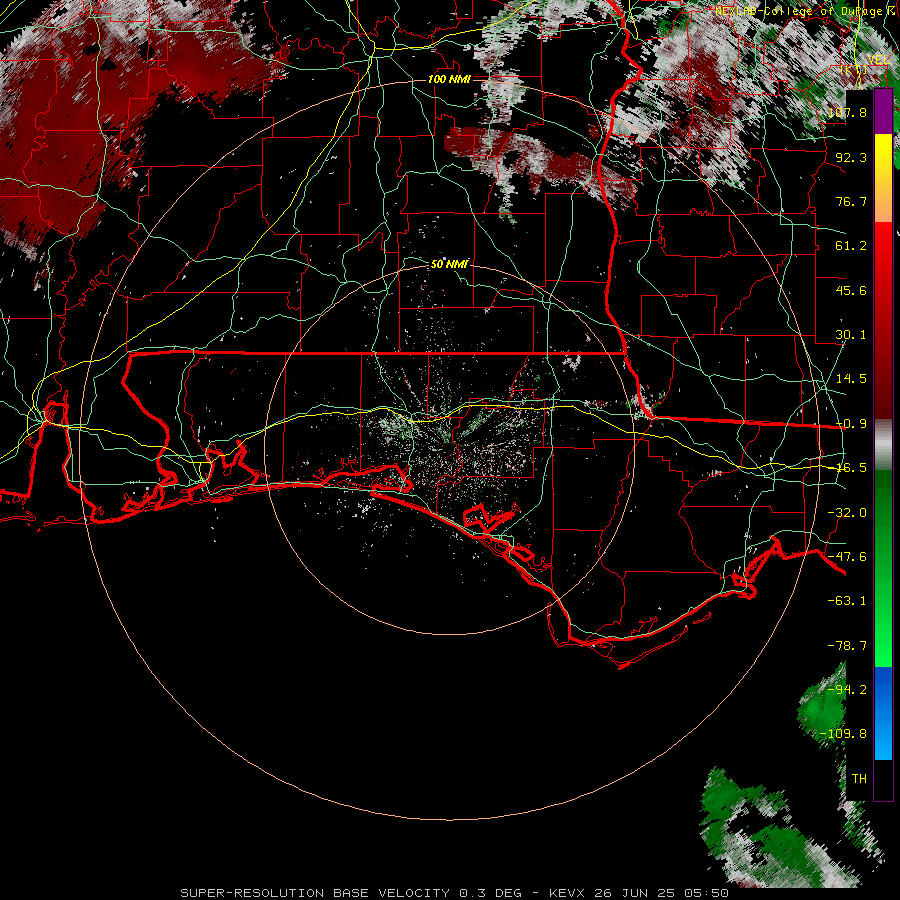Click the "100 NMI" range ring label

point(449,79)
